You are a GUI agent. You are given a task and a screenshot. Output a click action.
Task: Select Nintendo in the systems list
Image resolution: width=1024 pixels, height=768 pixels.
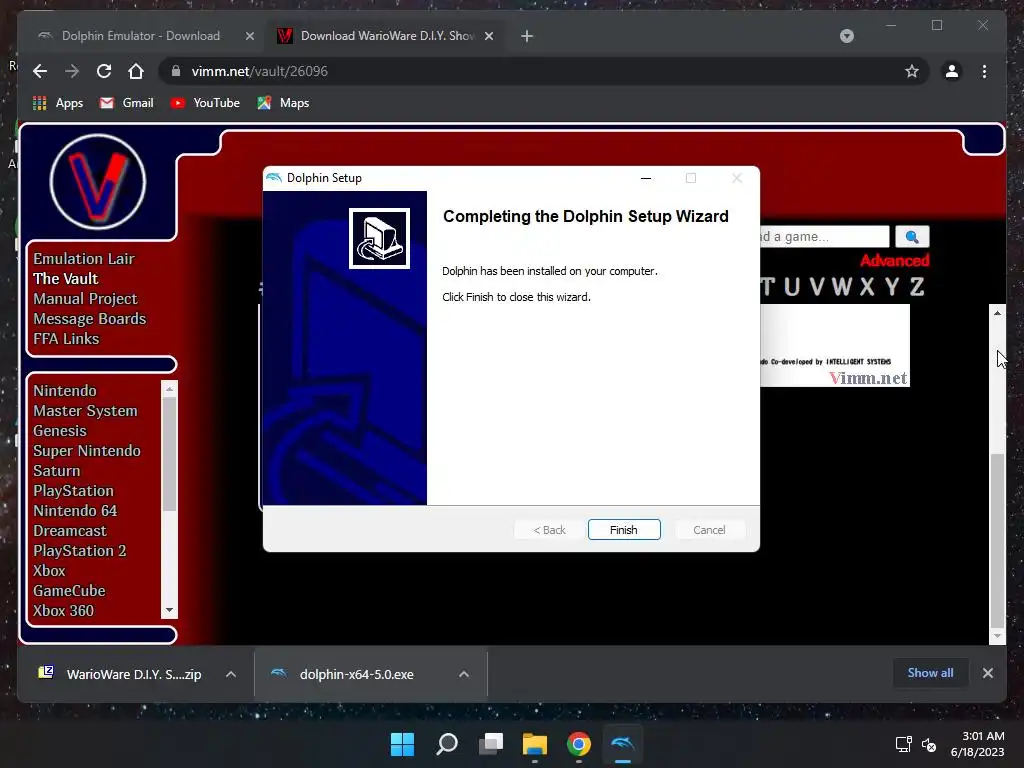point(65,391)
